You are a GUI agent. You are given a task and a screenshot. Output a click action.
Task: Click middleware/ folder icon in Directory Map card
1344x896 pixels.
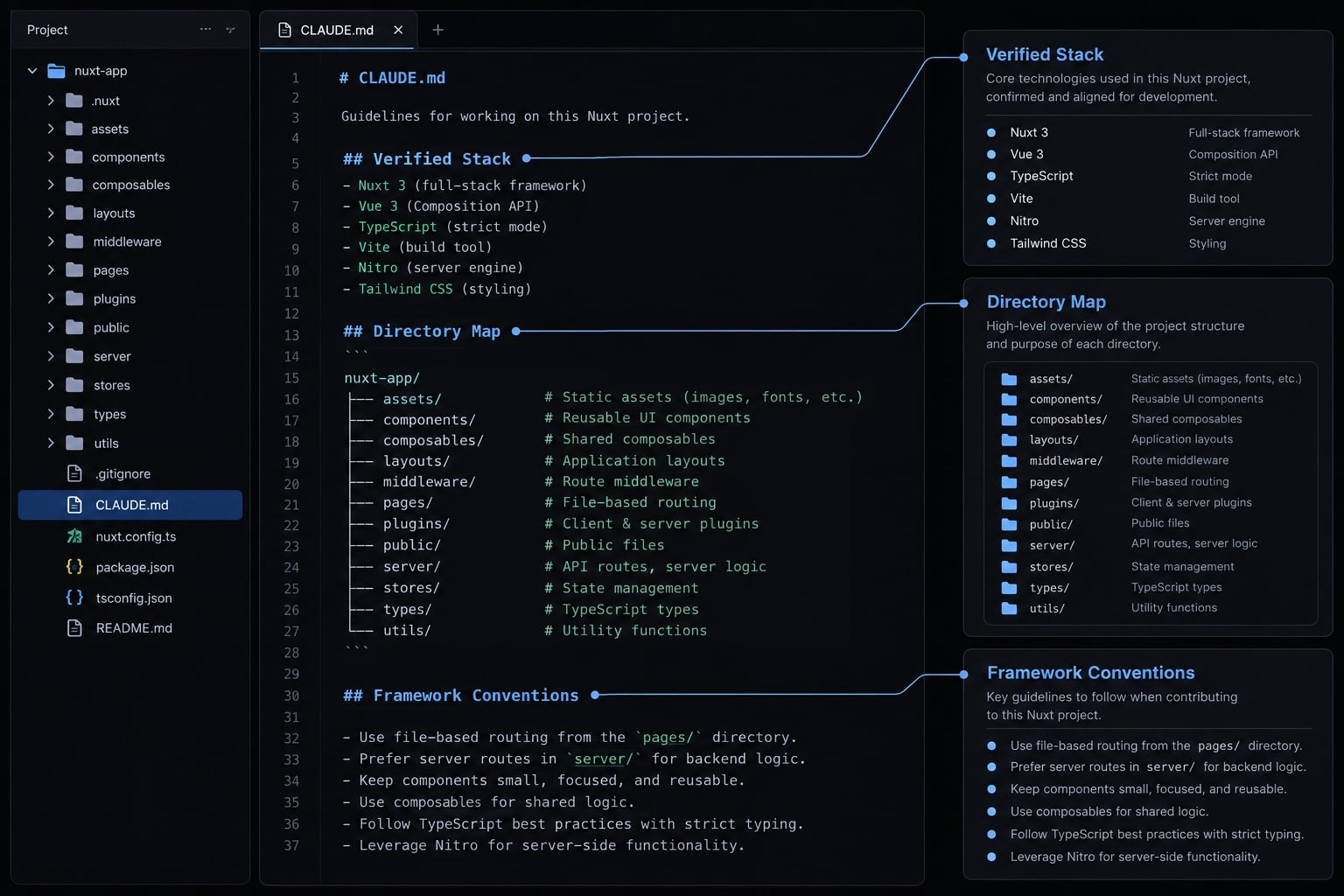(1009, 460)
